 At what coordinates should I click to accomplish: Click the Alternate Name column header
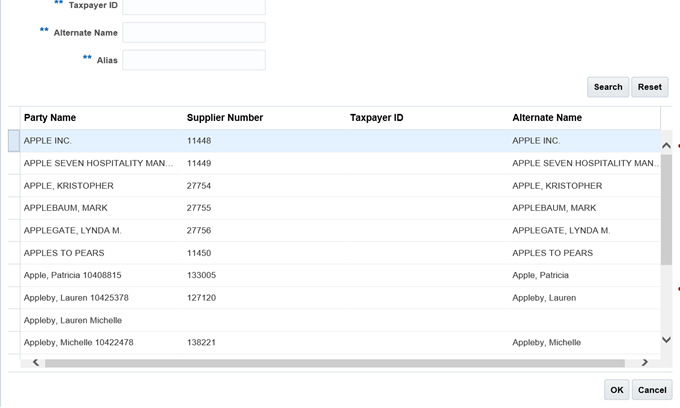(547, 118)
